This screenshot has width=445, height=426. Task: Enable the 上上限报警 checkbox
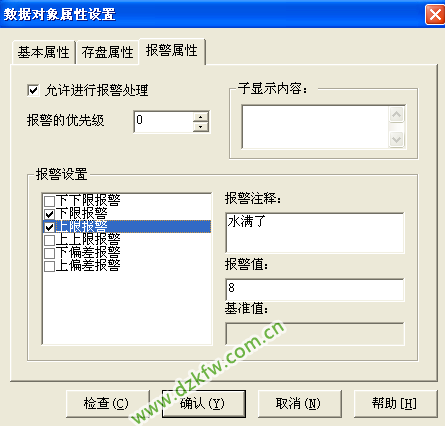pos(50,240)
